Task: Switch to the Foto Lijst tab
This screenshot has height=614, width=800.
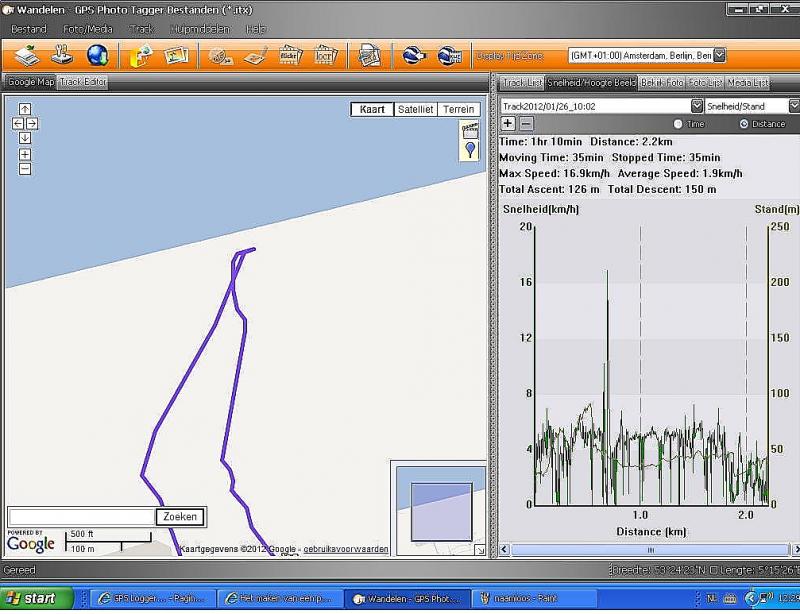Action: click(x=705, y=82)
